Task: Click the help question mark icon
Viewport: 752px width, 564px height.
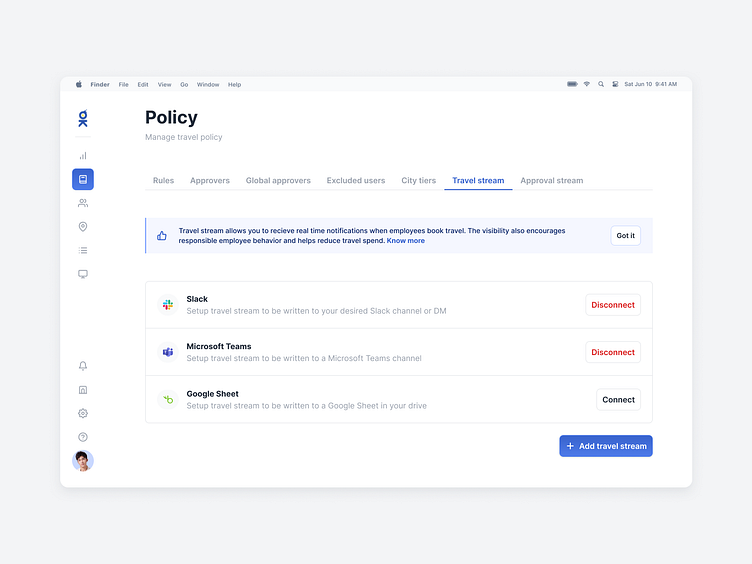Action: point(83,437)
